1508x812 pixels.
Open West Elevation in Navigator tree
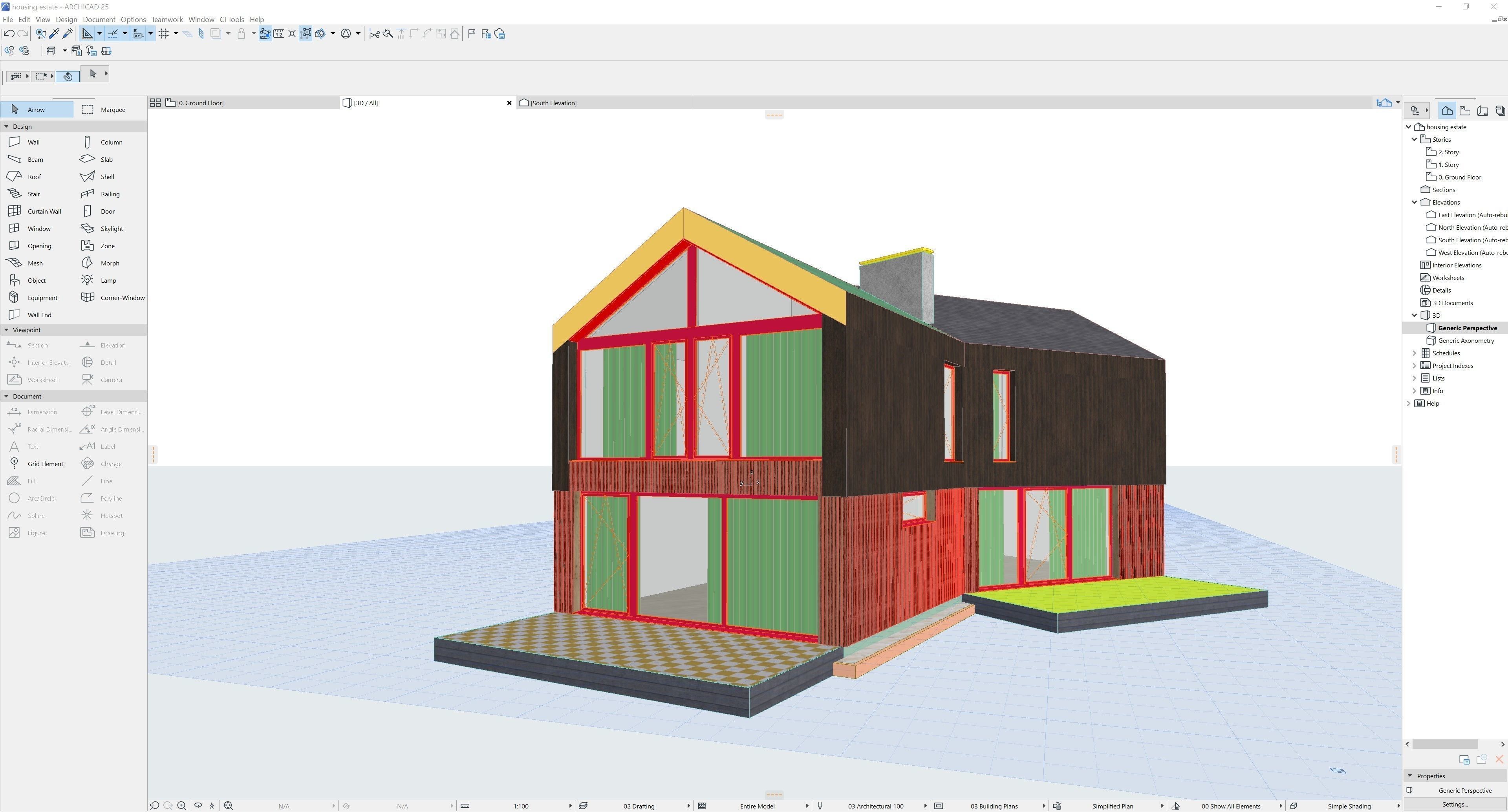point(1466,253)
